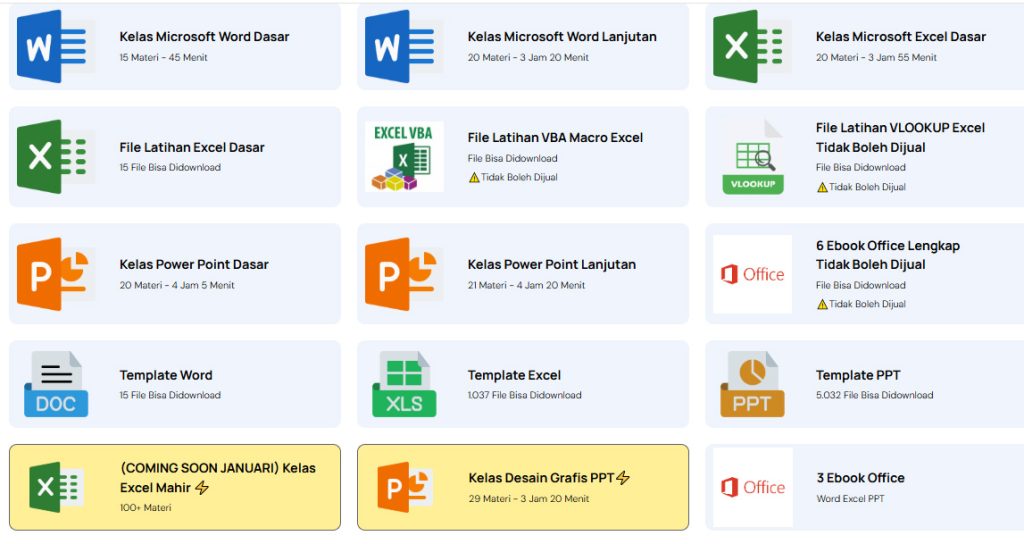Open 6 Ebook Office Lengkap title
The width and height of the screenshot is (1024, 544).
(888, 255)
